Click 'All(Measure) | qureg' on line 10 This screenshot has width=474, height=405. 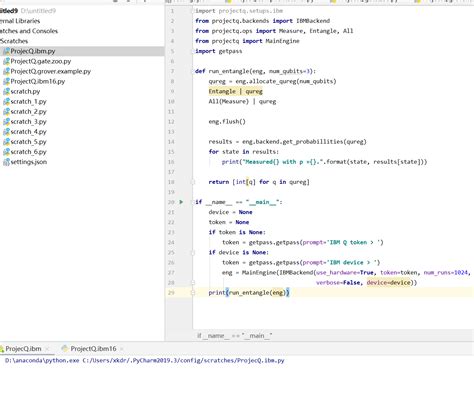coord(242,101)
